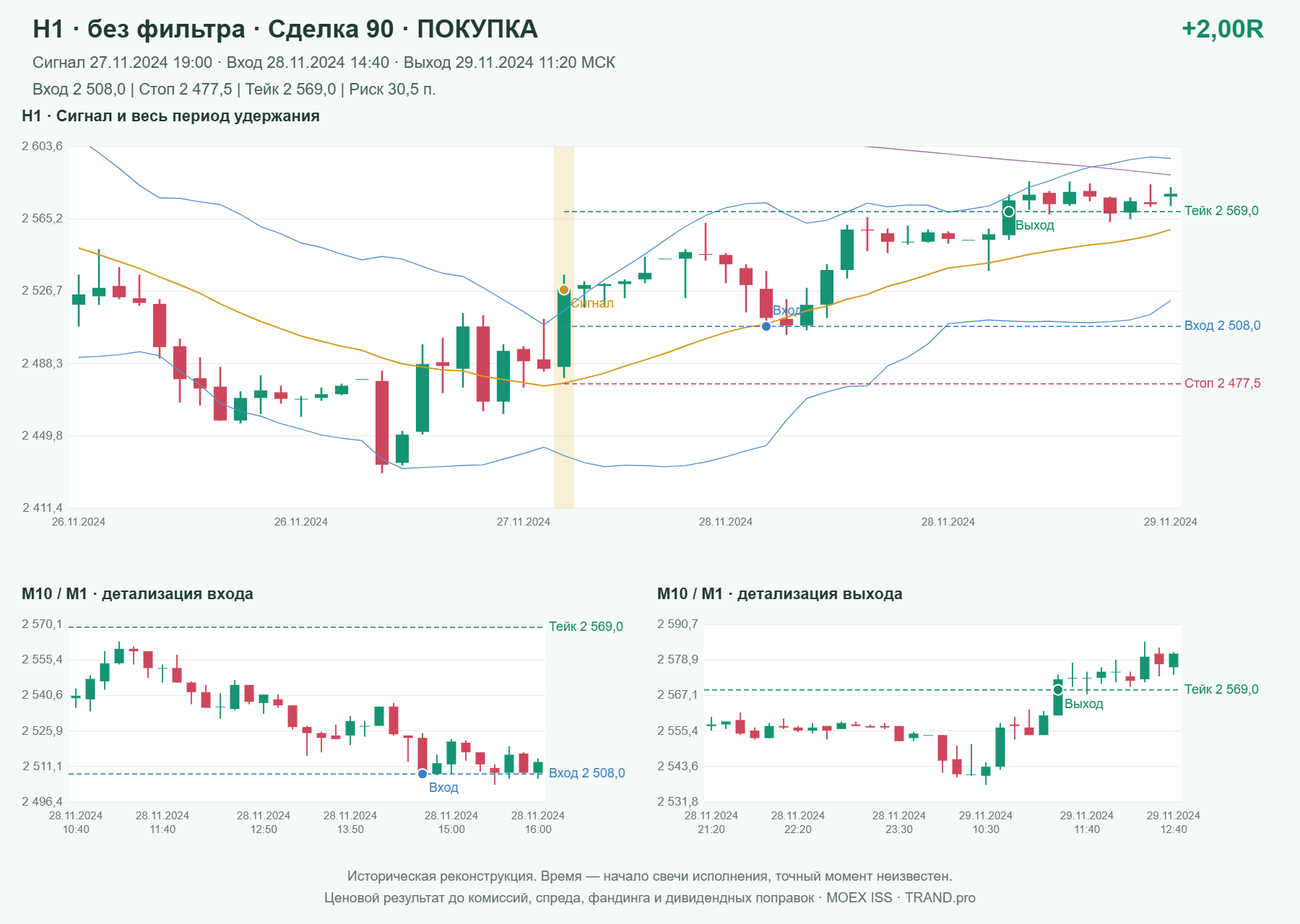Click the 2 603,6 price axis label
The width and height of the screenshot is (1300, 924).
[x=43, y=147]
